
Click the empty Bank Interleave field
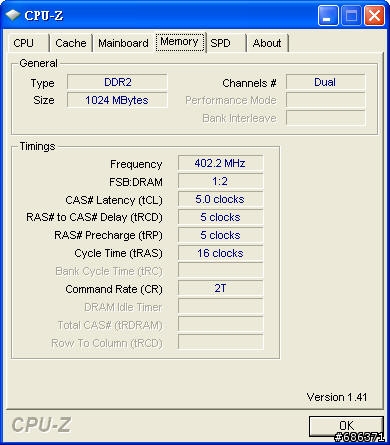pyautogui.click(x=325, y=118)
